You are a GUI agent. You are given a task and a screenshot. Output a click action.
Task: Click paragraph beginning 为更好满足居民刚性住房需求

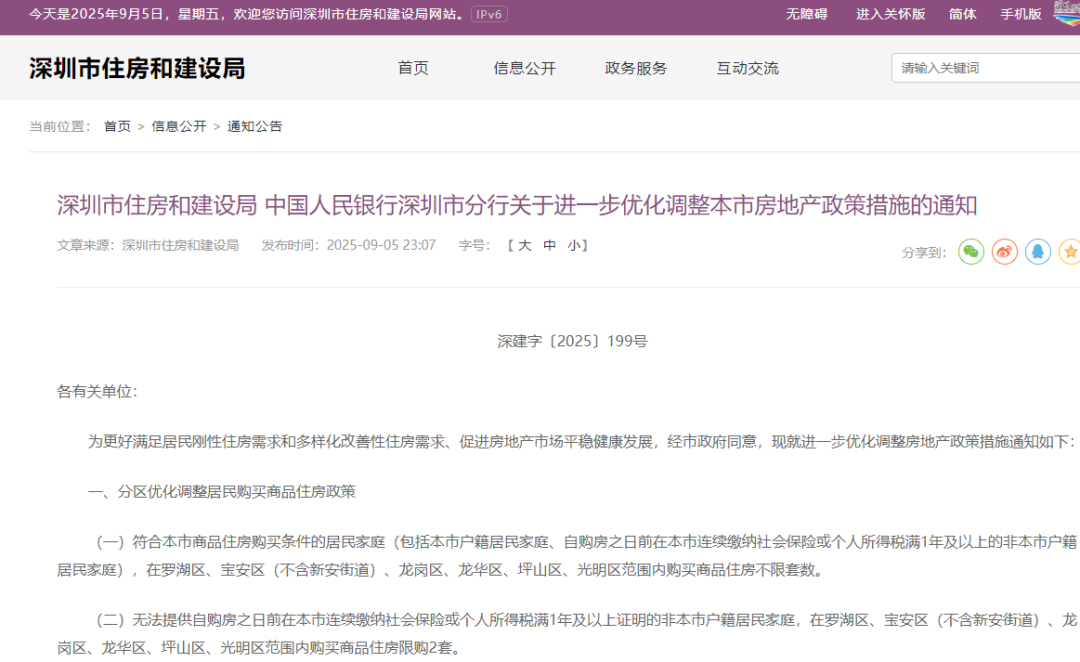click(x=581, y=442)
